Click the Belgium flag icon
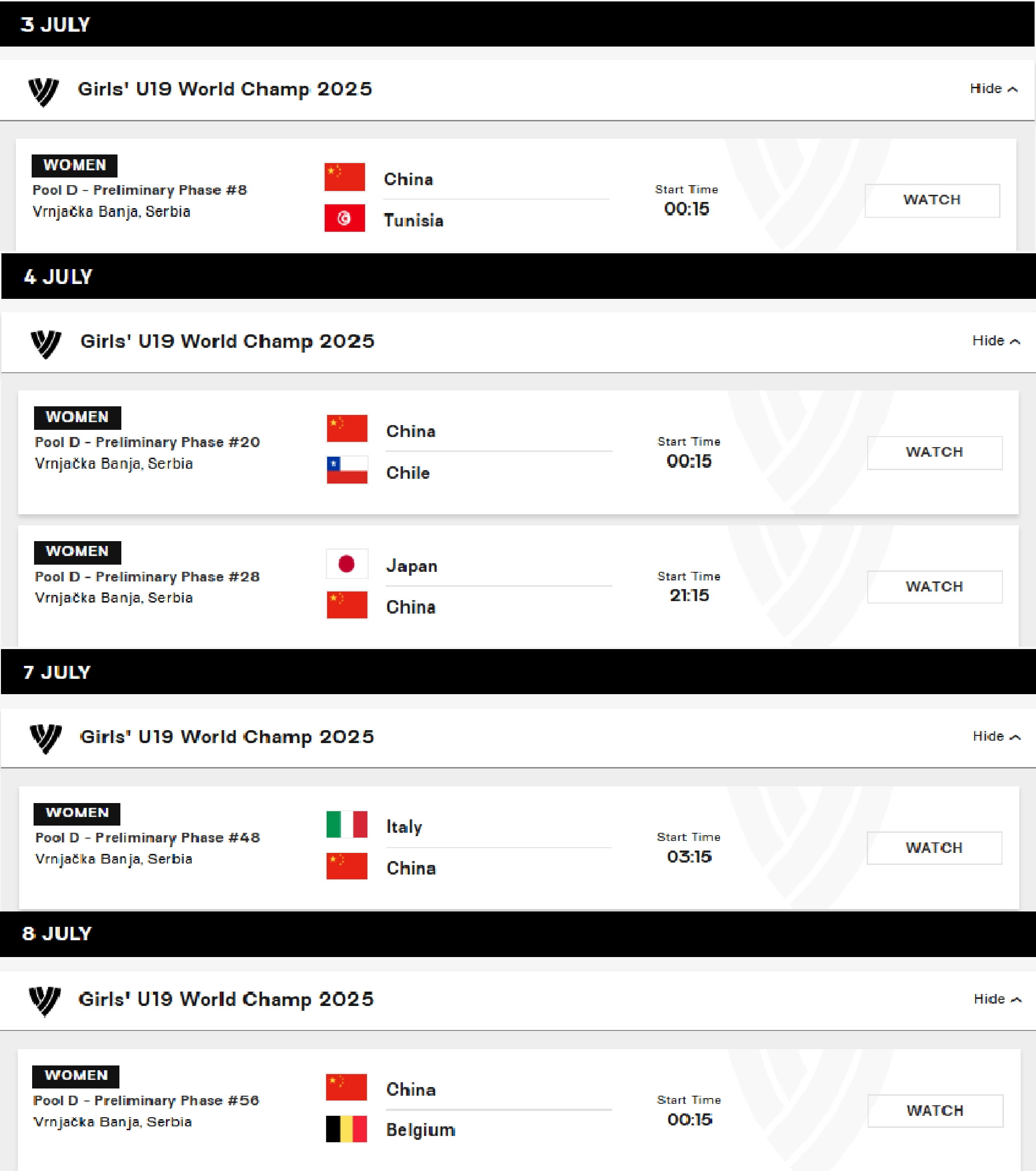The image size is (1036, 1171). 346,1129
